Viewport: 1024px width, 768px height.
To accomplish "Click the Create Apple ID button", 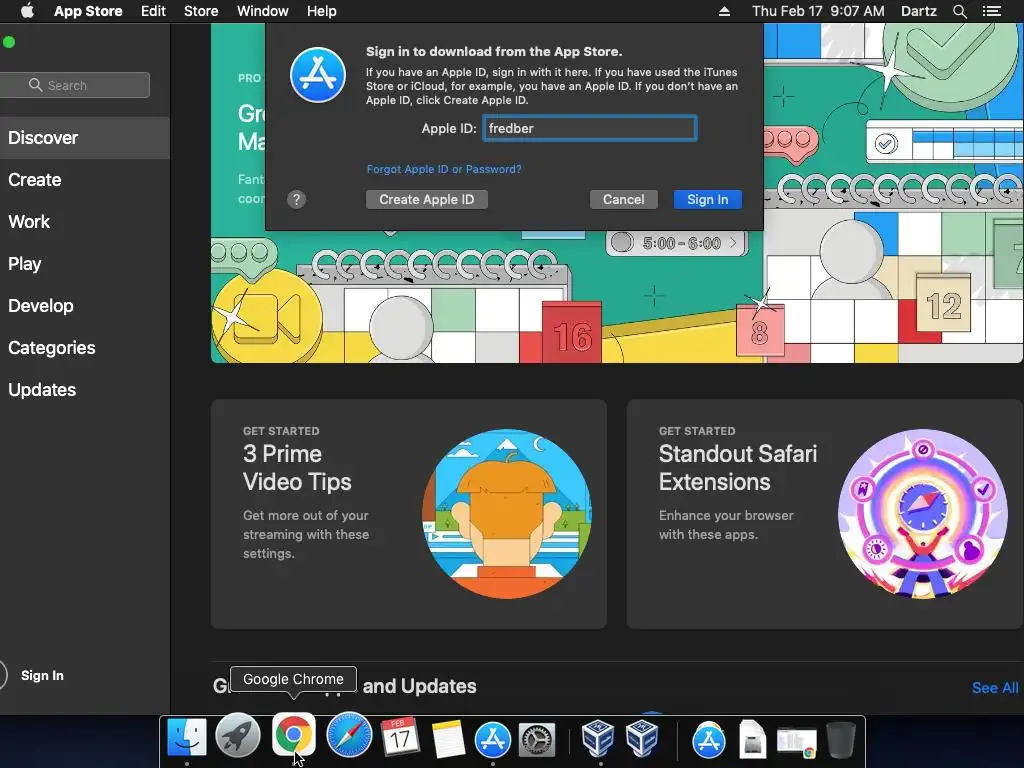I will coord(426,199).
